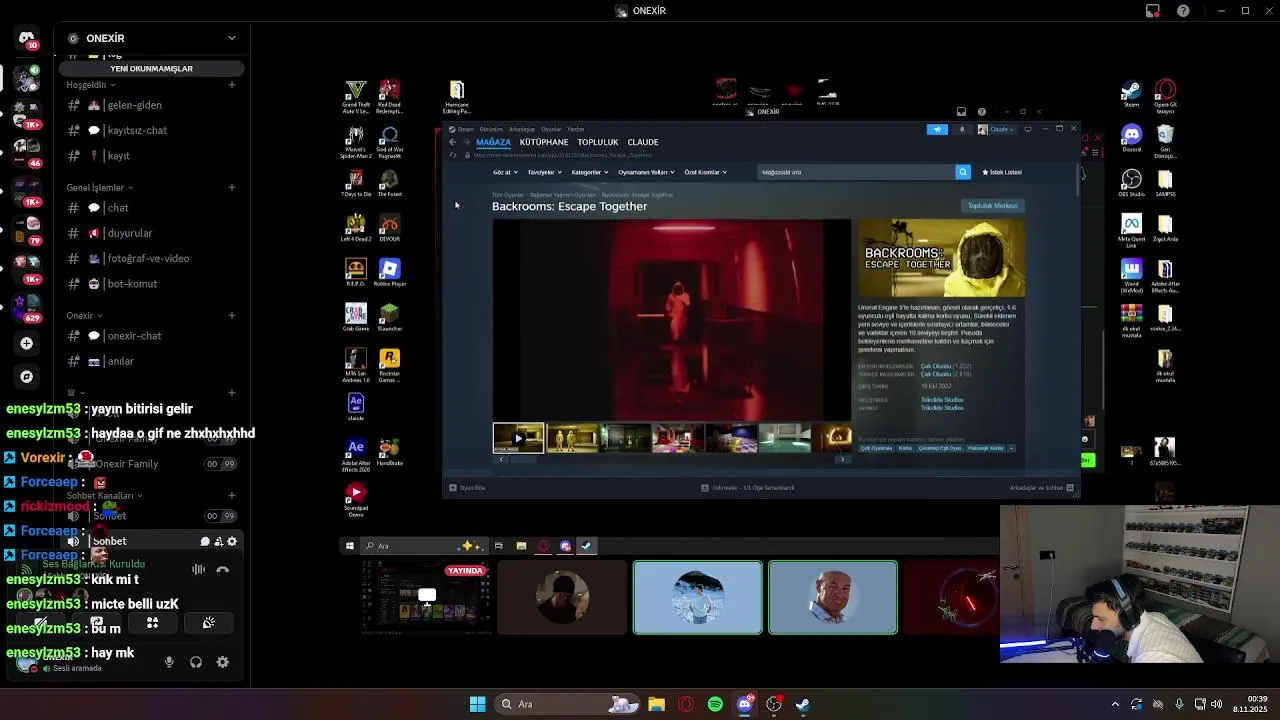Open ONEXİR server header dropdown
Viewport: 1280px width, 720px height.
(x=152, y=38)
